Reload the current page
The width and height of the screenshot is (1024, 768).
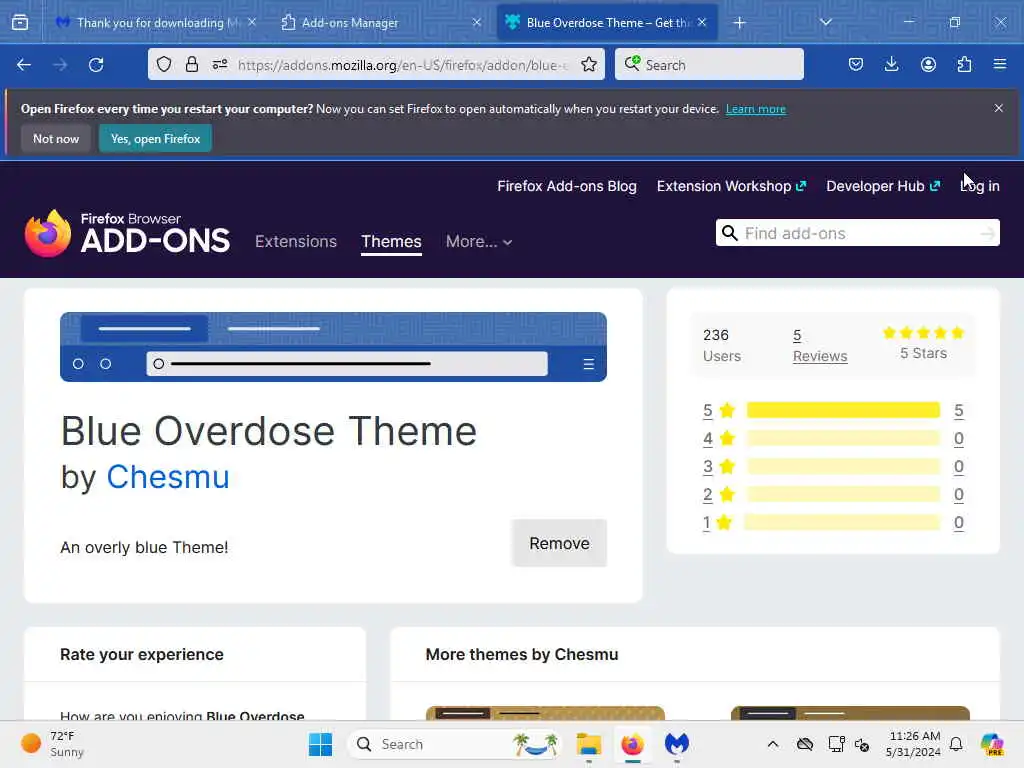(96, 65)
